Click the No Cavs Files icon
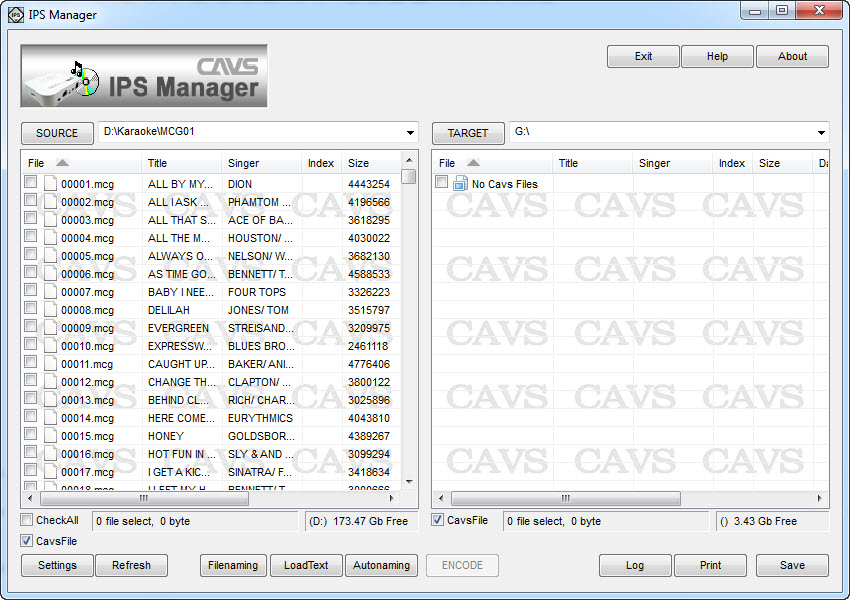Screen dimensions: 850x600 tap(460, 184)
